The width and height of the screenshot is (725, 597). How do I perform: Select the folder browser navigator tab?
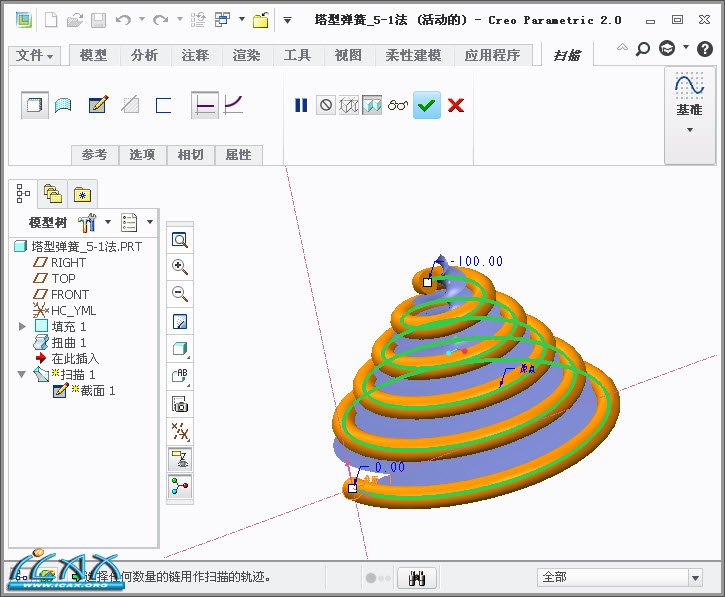pos(53,193)
